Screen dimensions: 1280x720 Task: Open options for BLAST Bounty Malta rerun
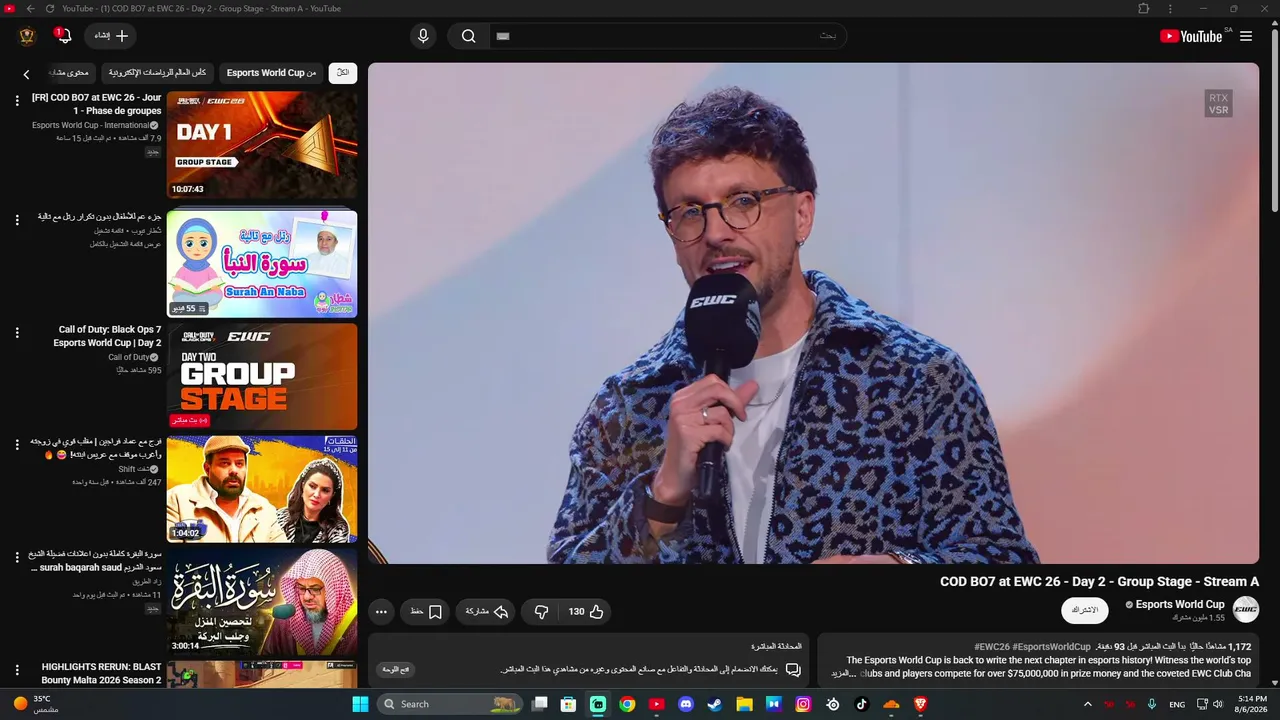point(17,670)
